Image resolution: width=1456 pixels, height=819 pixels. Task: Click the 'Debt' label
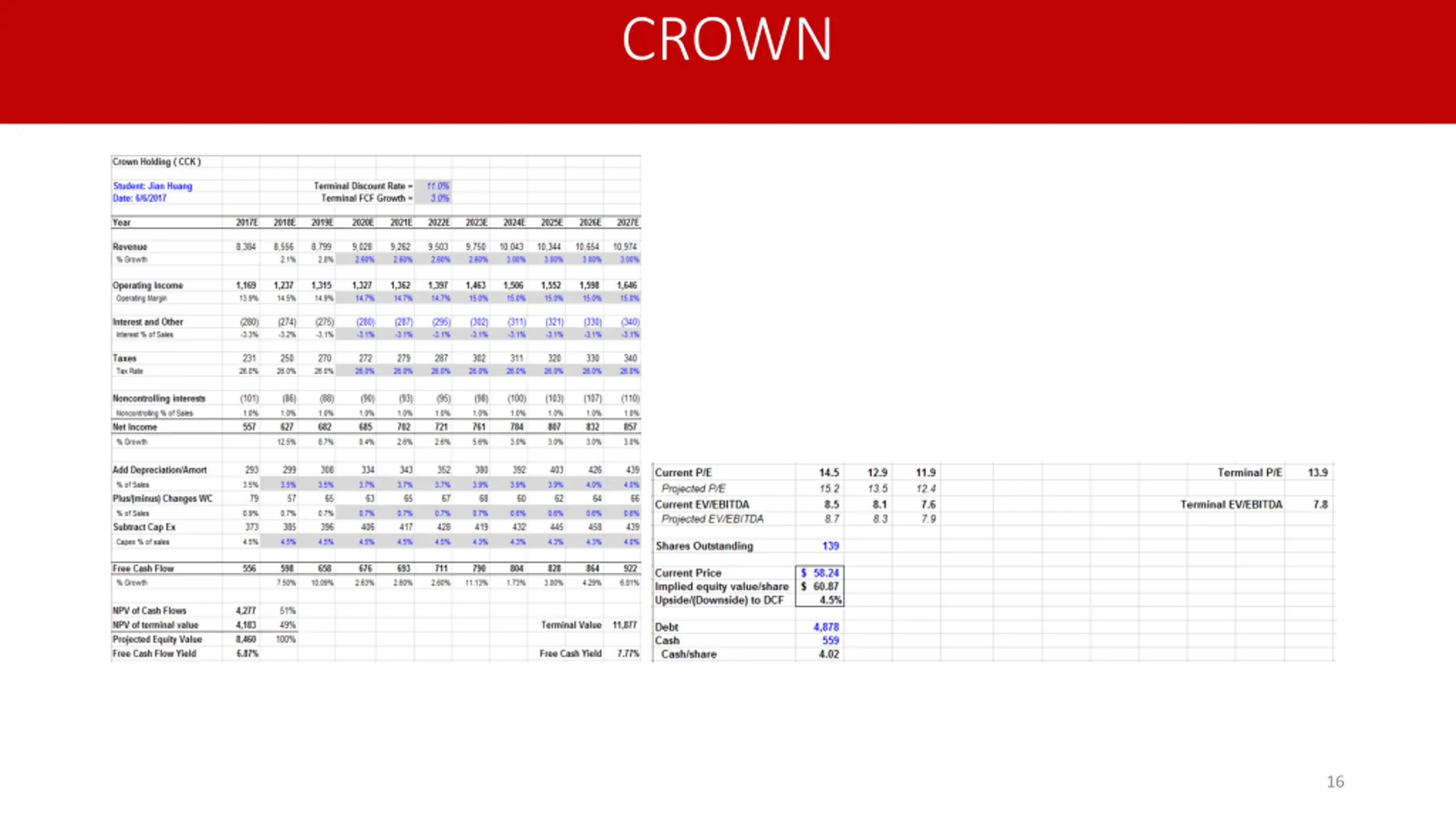667,627
